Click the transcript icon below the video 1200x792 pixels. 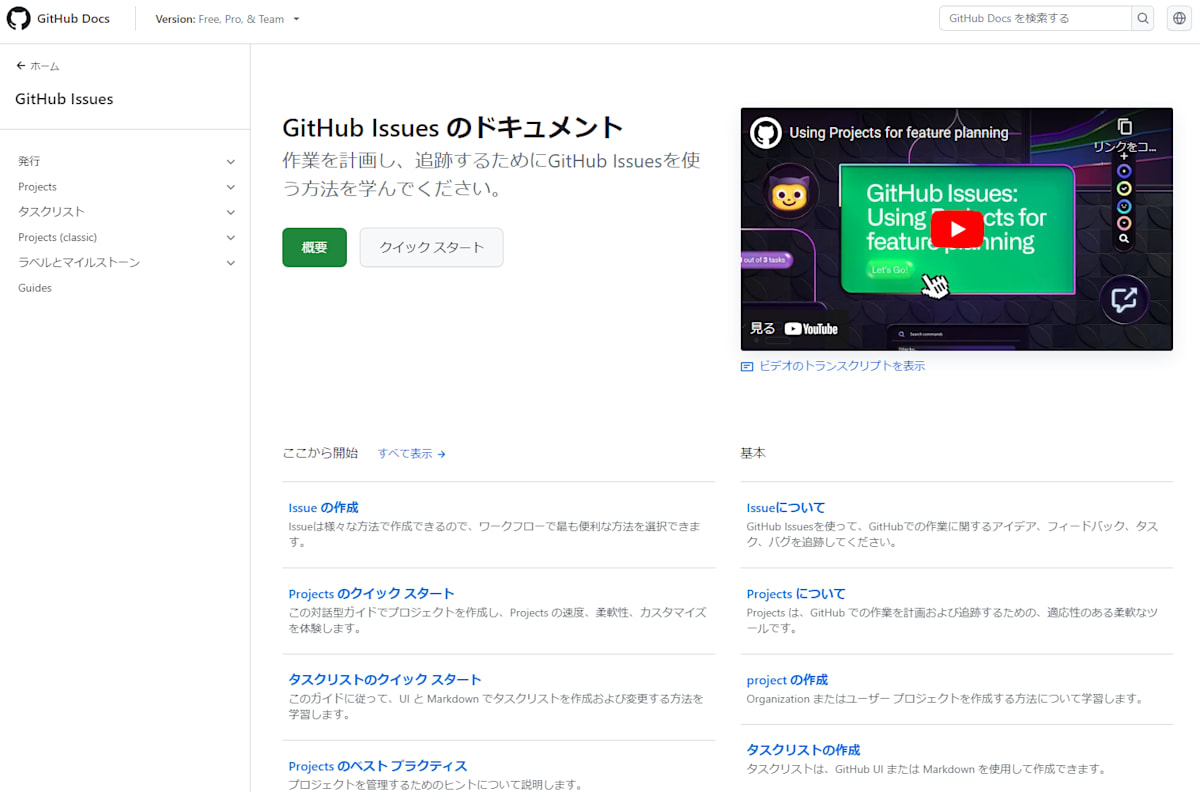746,367
